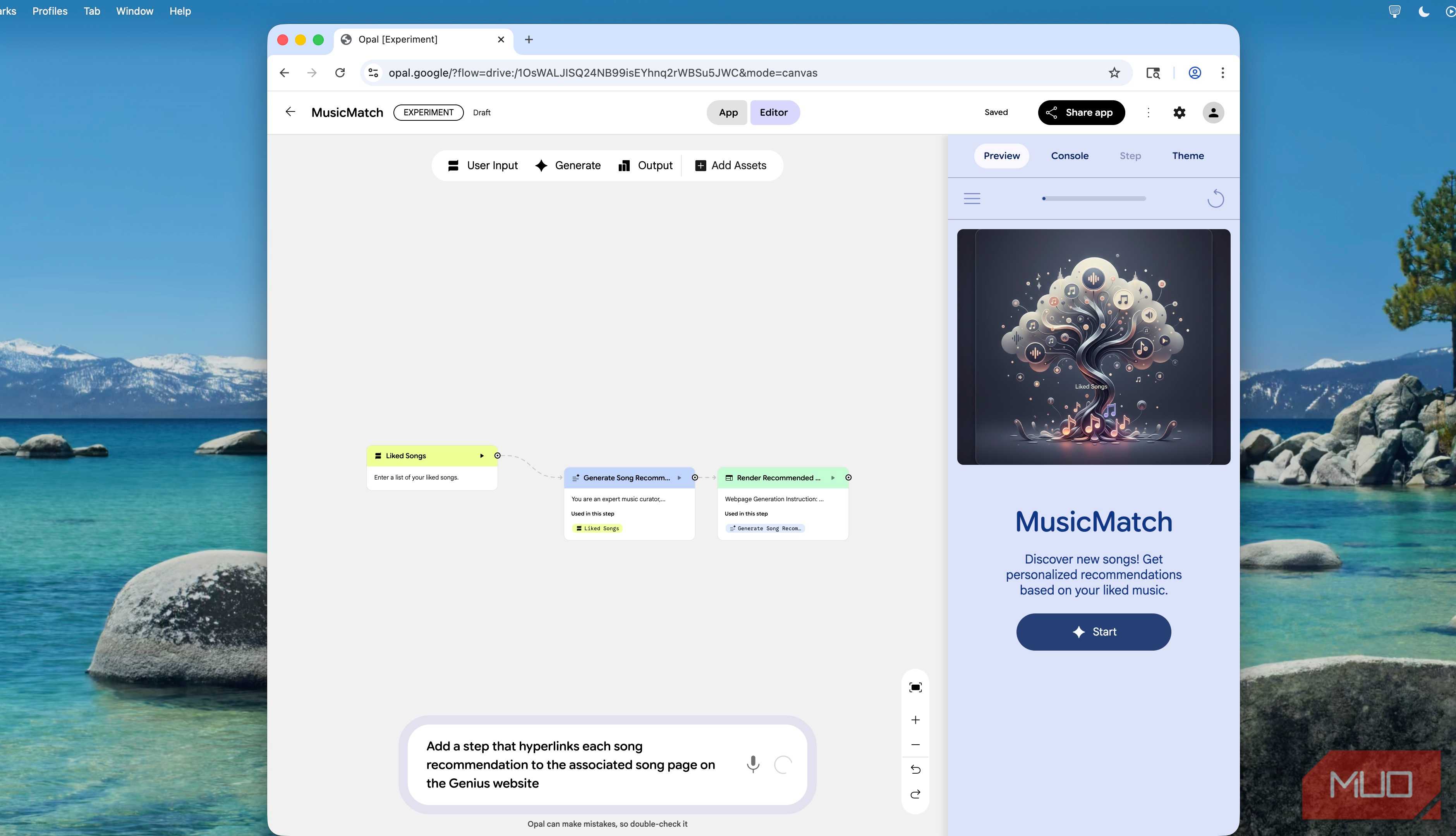Screen dimensions: 1456x836
Task: Select the Preview tab
Action: (x=1001, y=156)
